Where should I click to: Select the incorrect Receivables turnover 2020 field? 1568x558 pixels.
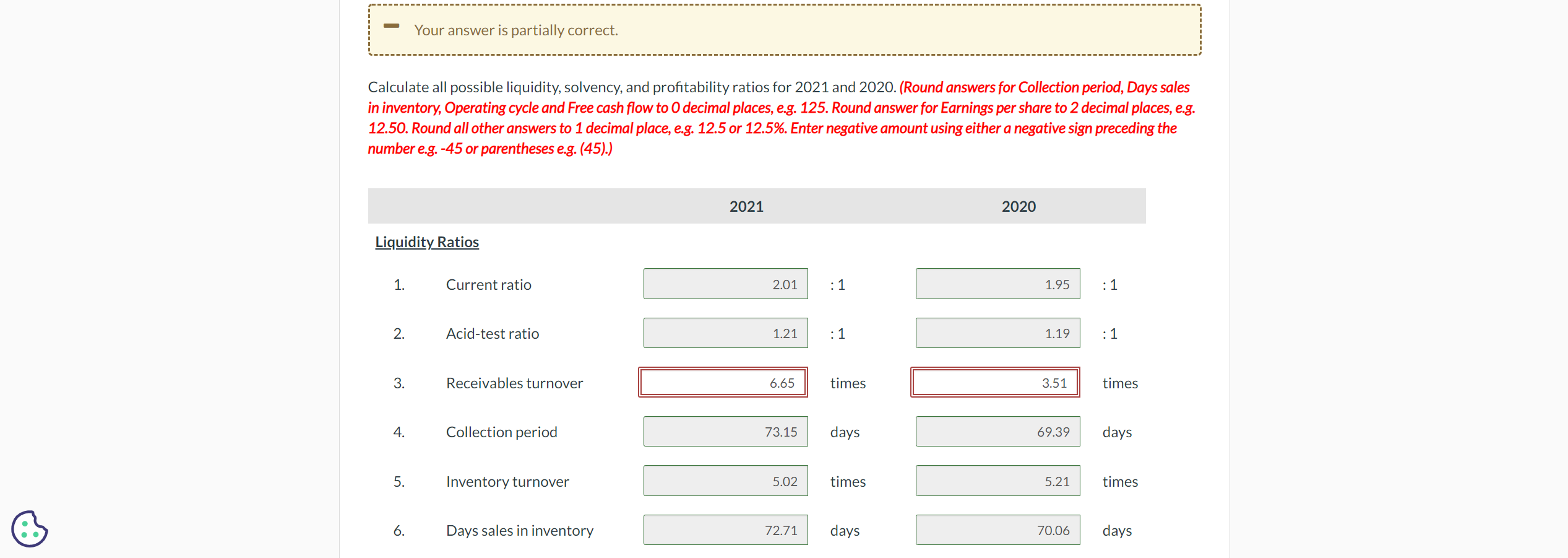click(x=994, y=382)
